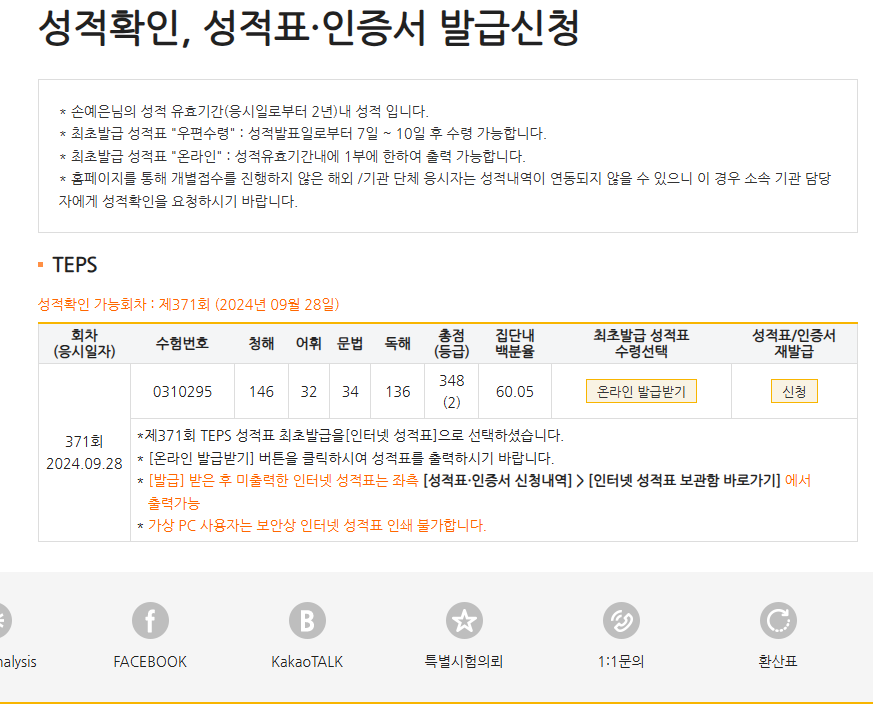Click the Facebook circle icon
The image size is (873, 704).
150,621
